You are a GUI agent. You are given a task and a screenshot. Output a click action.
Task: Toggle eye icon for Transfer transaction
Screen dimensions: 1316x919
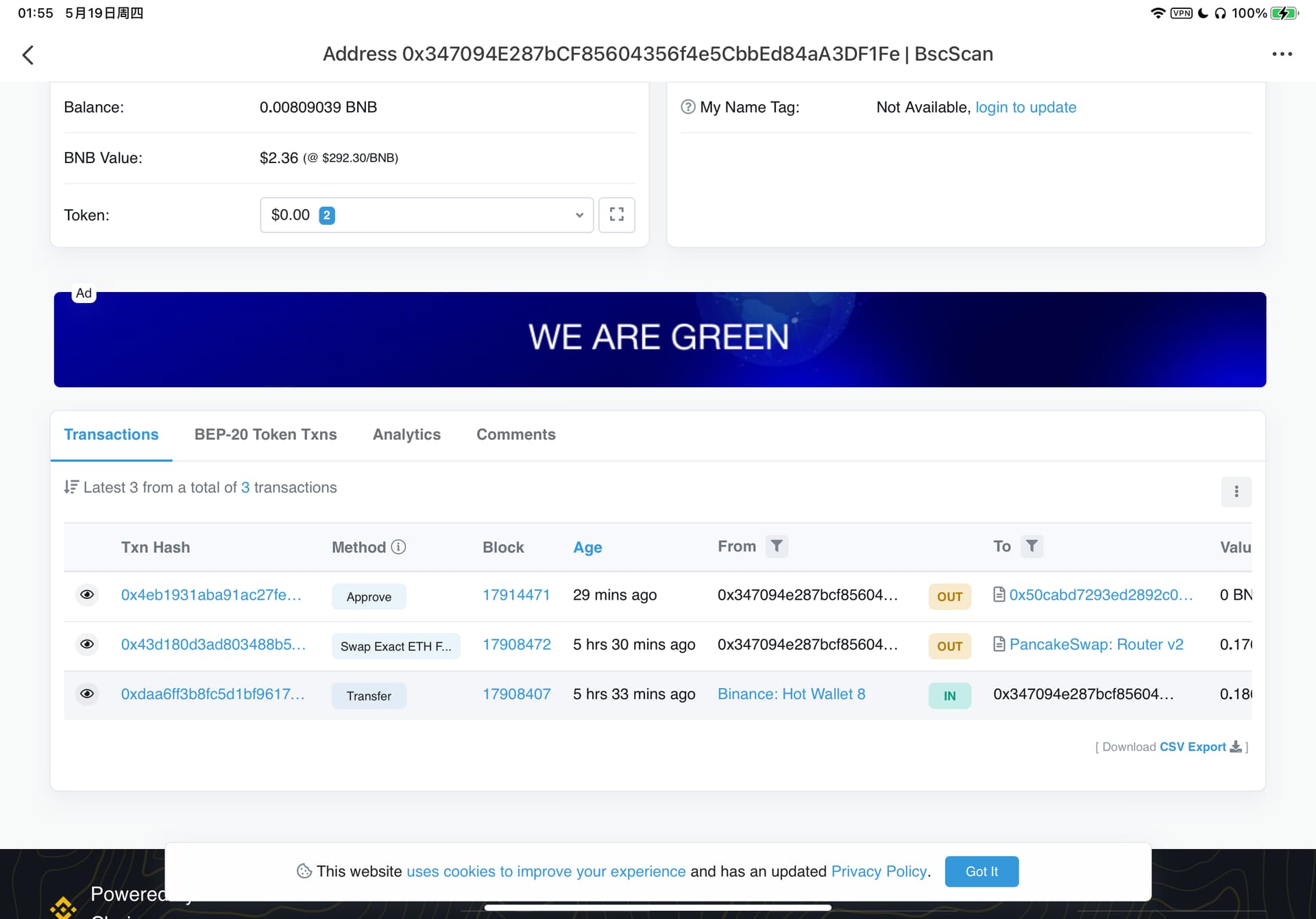(87, 694)
